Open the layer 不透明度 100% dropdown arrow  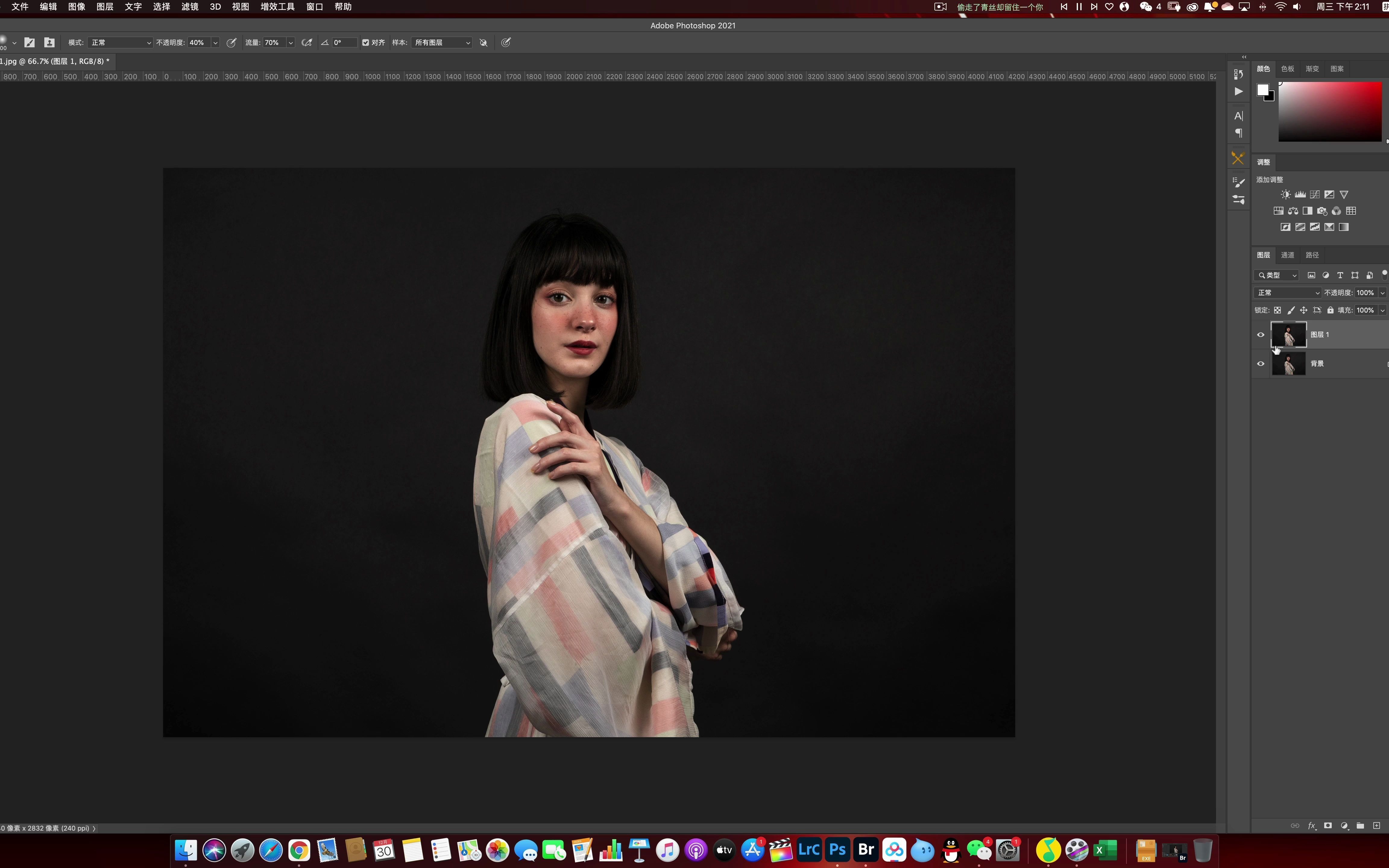(x=1382, y=293)
